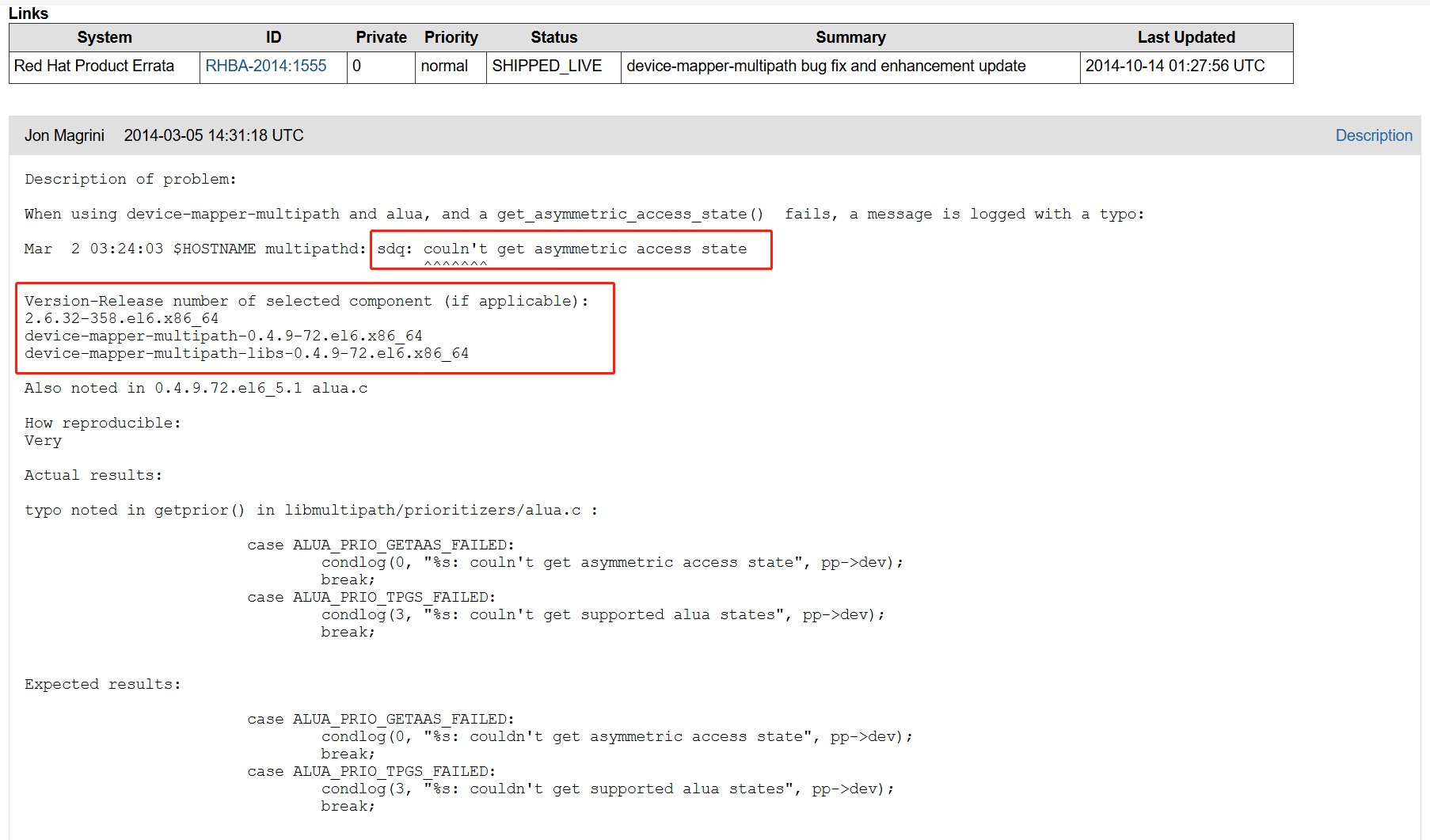This screenshot has width=1430, height=840.
Task: Click the 'Also noted in 0.4.9.72.el6_5.1 alua.c' line
Action: [x=196, y=389]
